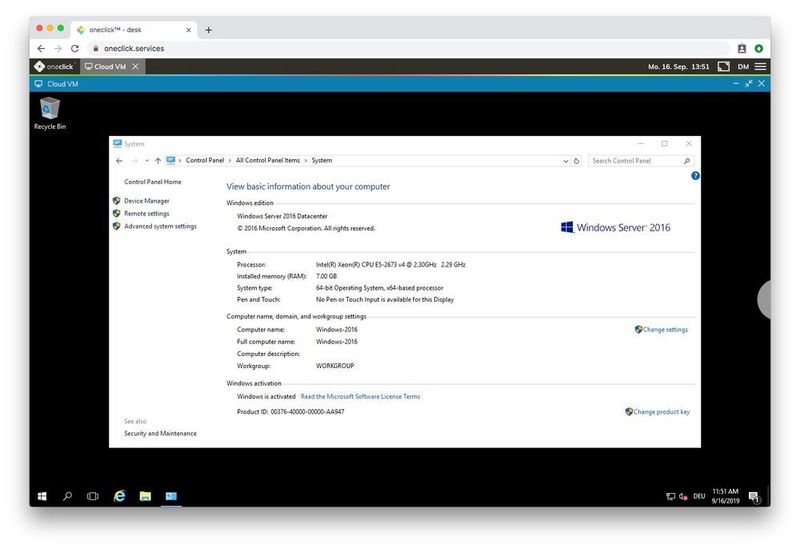Image resolution: width=800 pixels, height=549 pixels.
Task: Read the Microsoft Software License Terms
Action: [360, 396]
